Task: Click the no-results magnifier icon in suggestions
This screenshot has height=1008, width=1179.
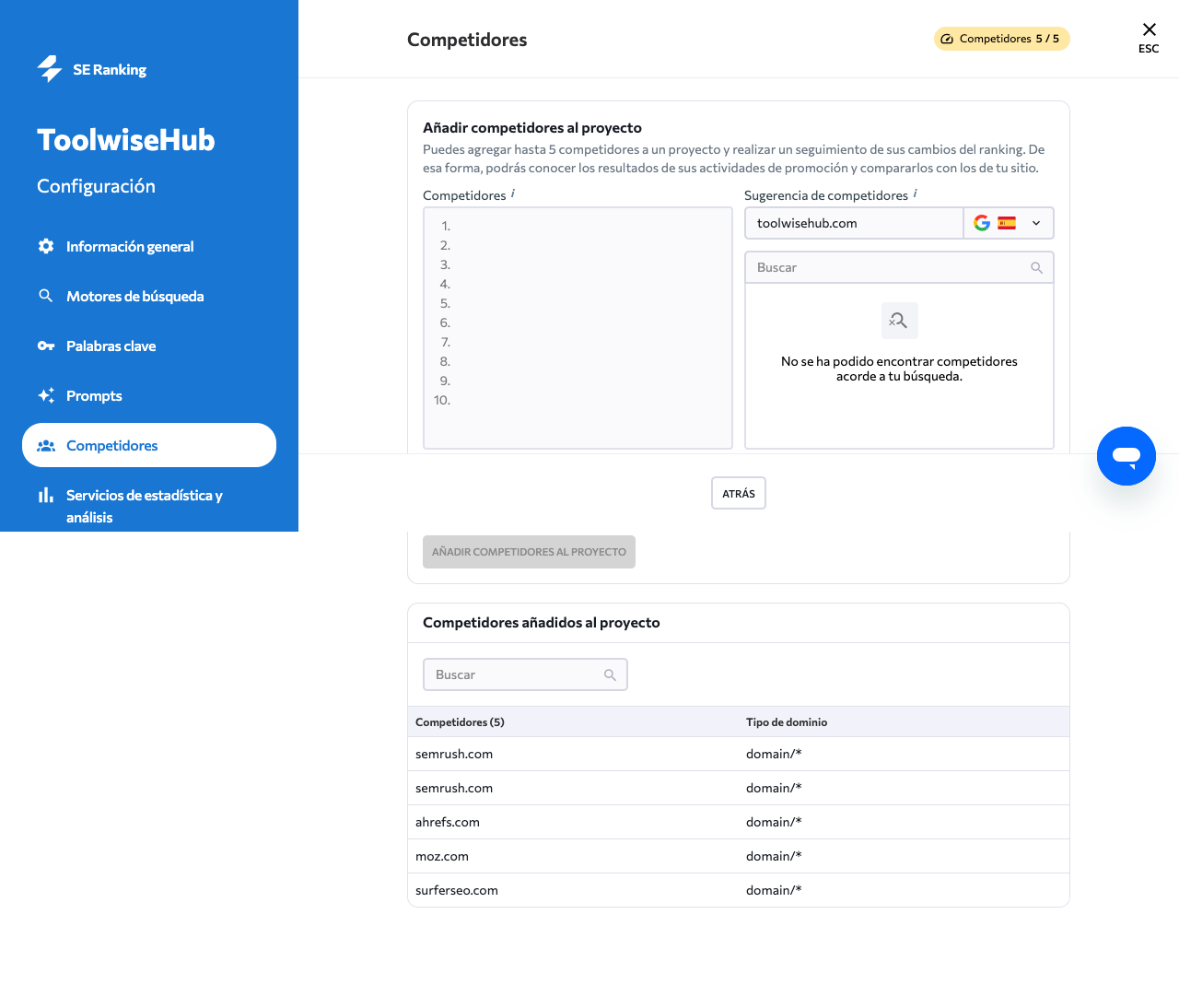Action: 899,321
